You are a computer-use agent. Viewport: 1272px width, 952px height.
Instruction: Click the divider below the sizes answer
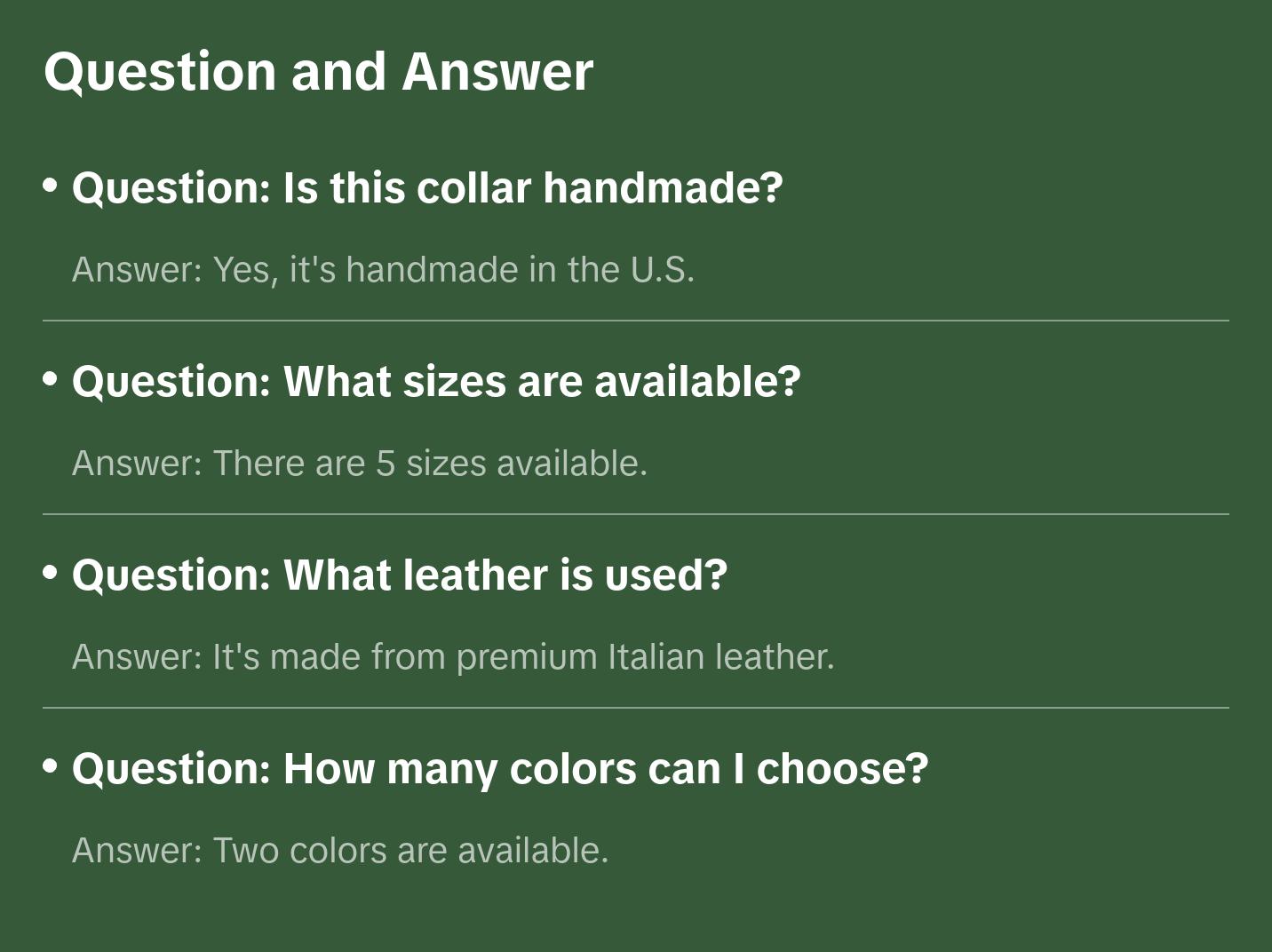[636, 514]
